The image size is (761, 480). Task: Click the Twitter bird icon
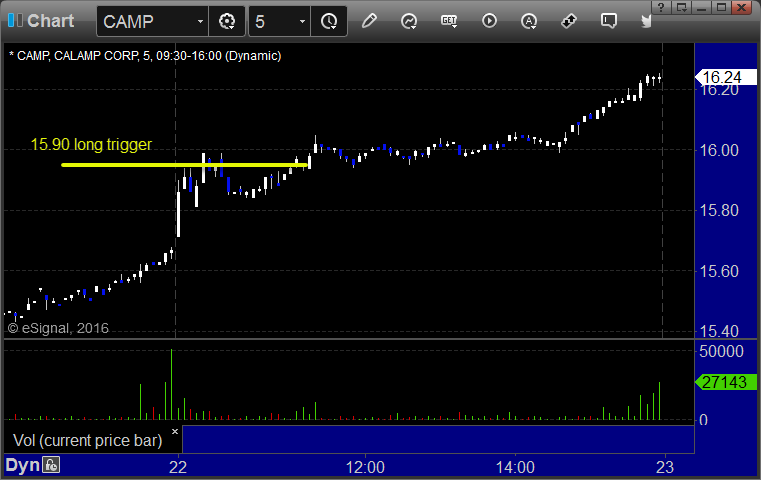pos(646,21)
